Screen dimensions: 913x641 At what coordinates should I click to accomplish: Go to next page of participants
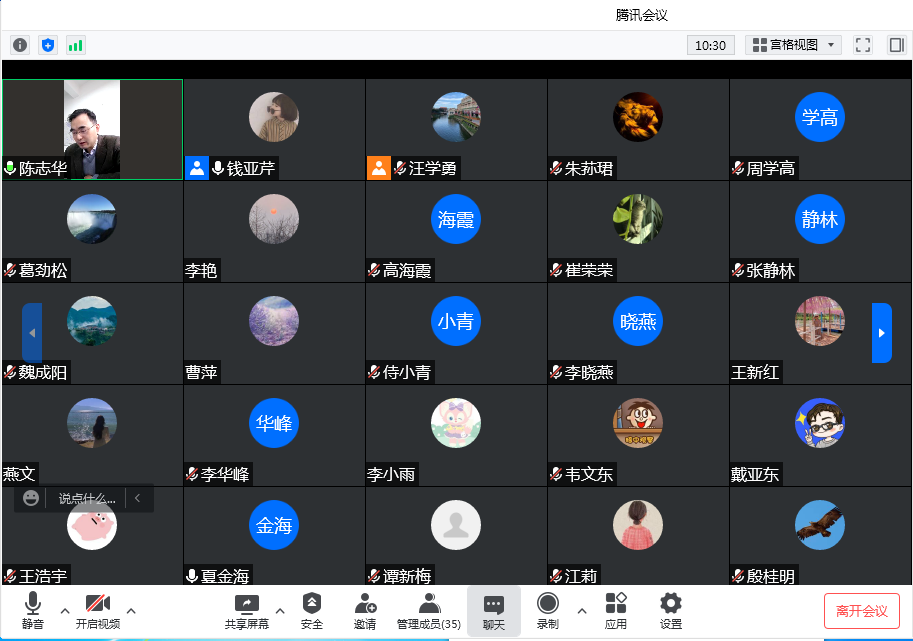(881, 333)
